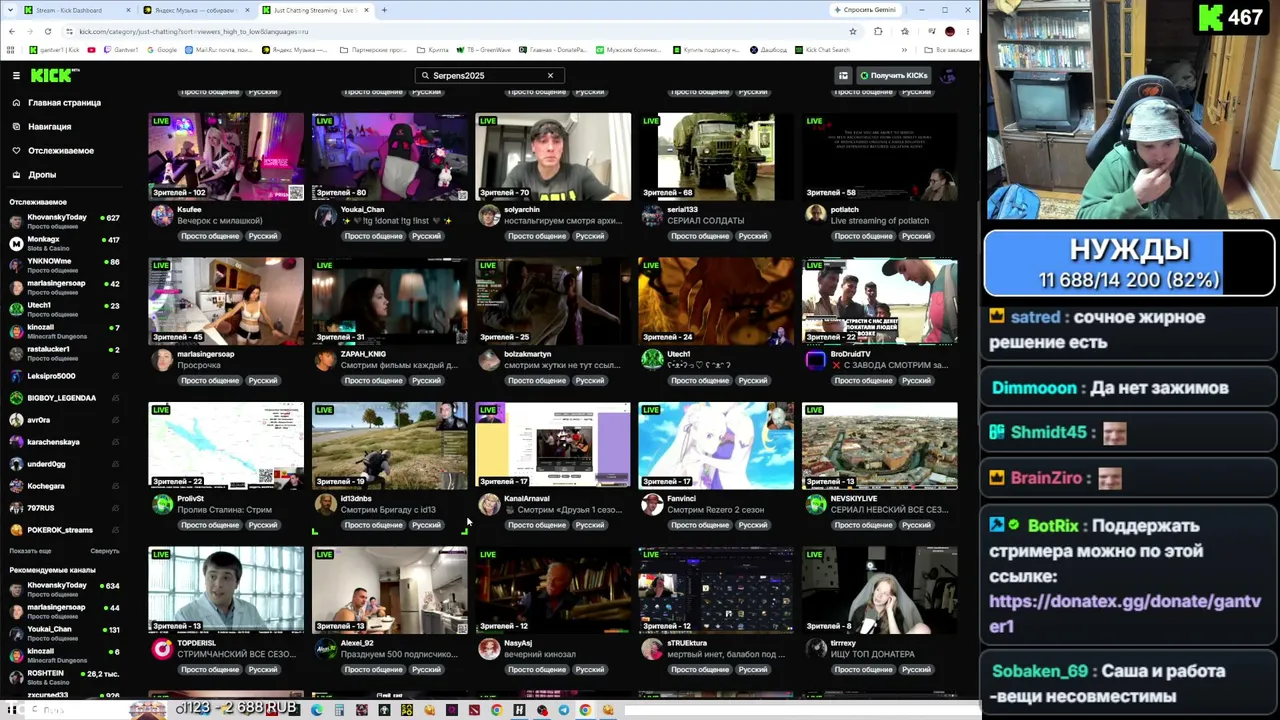Open Навигация in sidebar

point(50,127)
